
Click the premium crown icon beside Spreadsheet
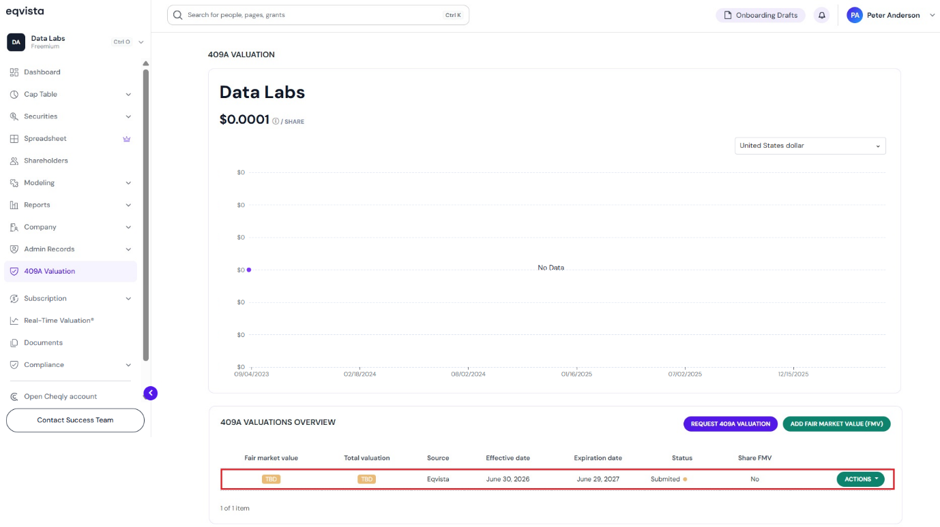(x=126, y=138)
